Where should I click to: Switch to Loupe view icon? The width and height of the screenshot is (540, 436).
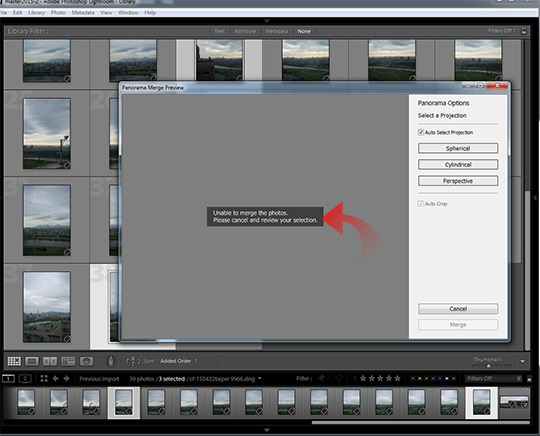pos(32,361)
